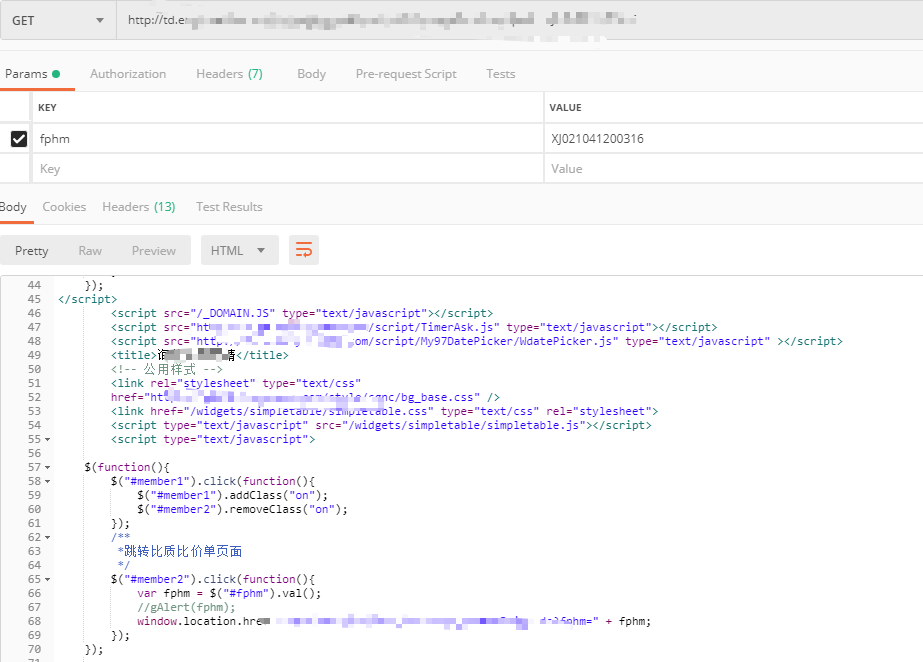This screenshot has width=923, height=662.
Task: Click the WdatePicker.js script line
Action: [477, 341]
